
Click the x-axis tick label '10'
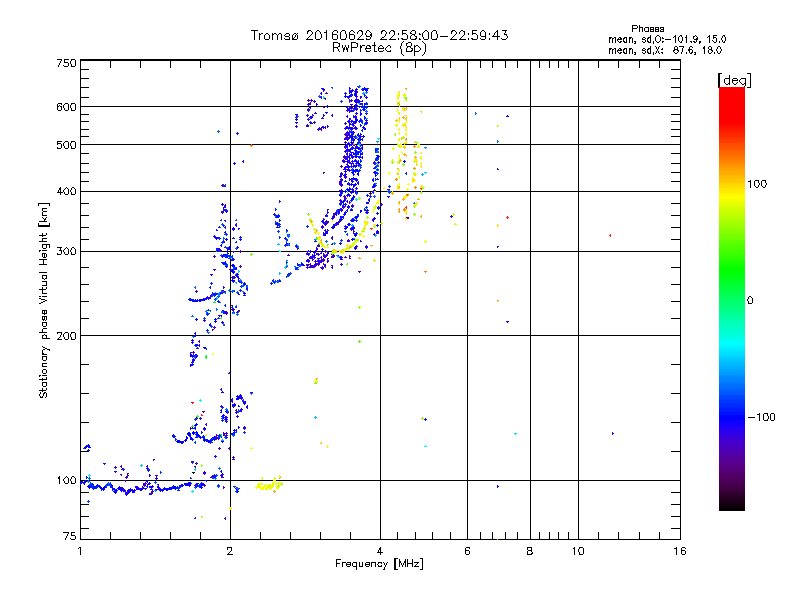click(x=578, y=551)
